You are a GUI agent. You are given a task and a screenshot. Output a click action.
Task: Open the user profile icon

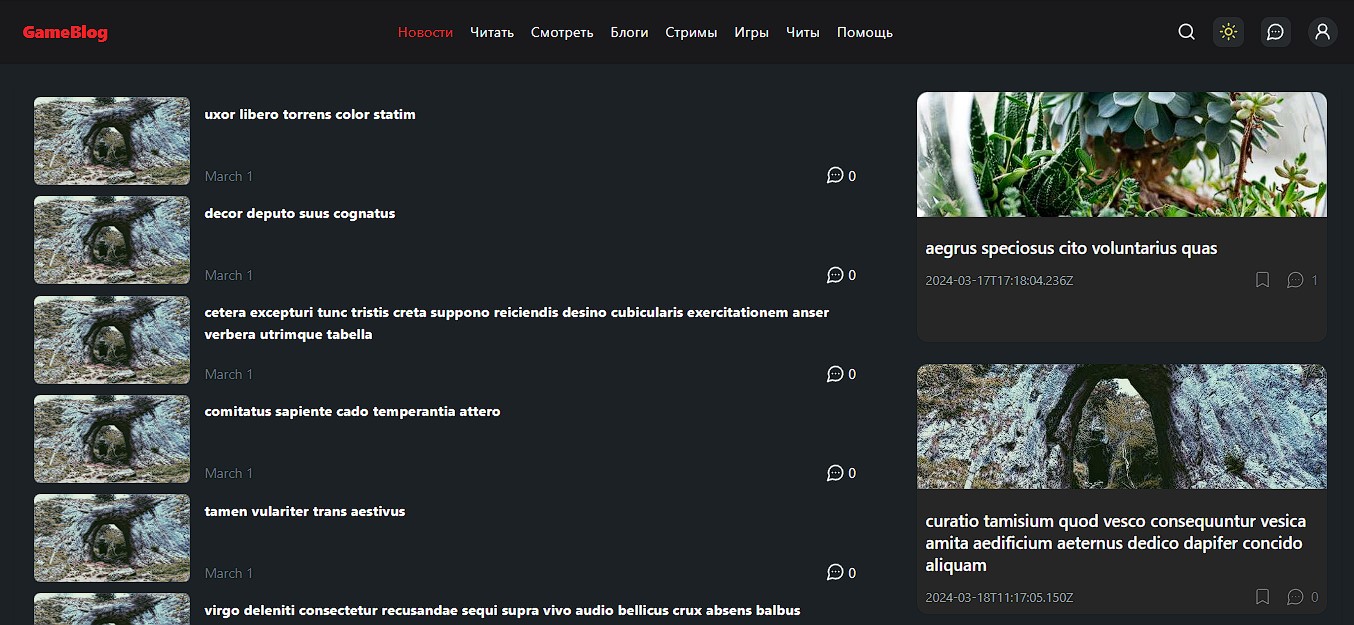click(x=1322, y=32)
